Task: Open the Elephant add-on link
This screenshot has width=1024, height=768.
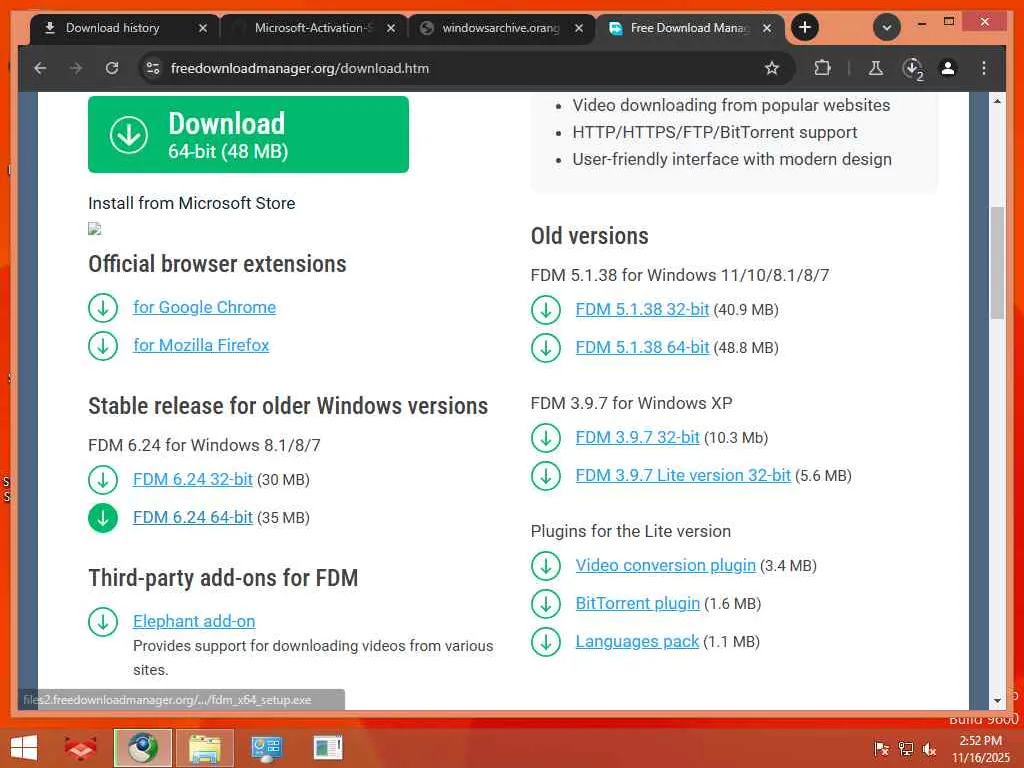Action: (194, 621)
